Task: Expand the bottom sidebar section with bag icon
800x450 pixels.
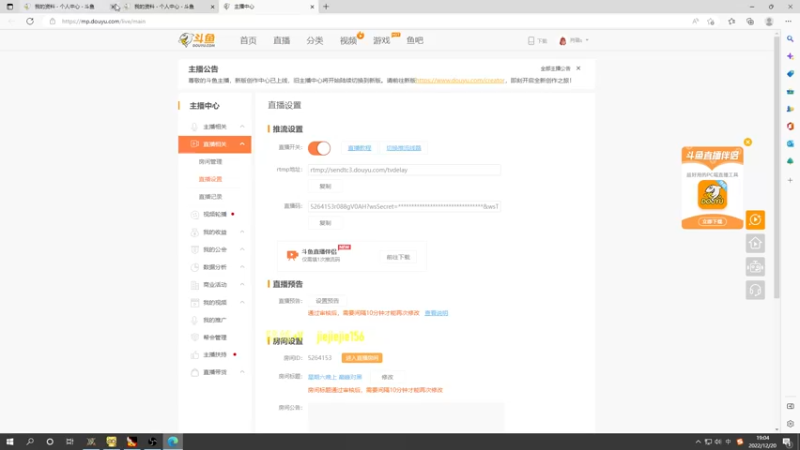Action: [x=242, y=372]
